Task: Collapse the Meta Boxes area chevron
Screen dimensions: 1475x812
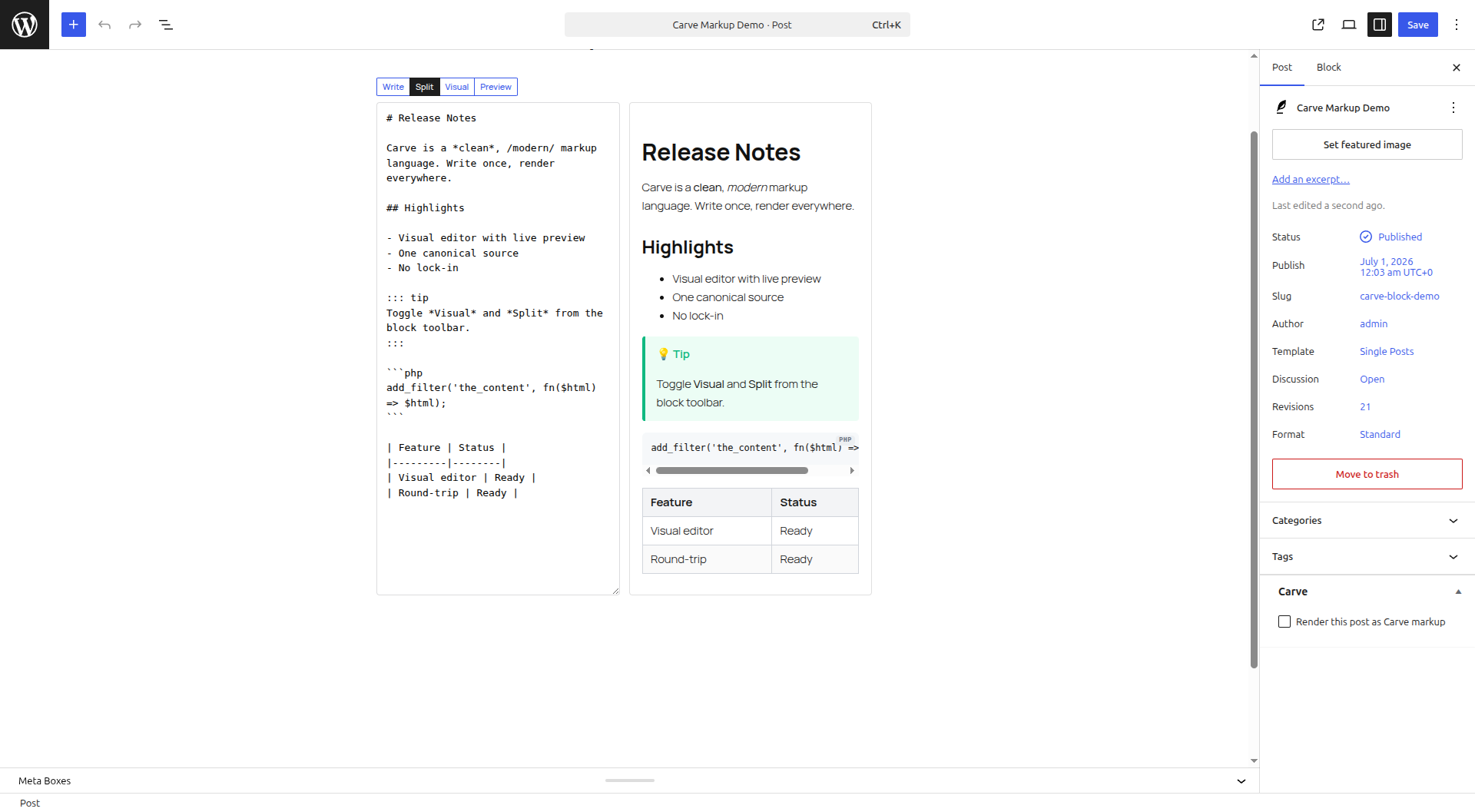Action: (x=1241, y=781)
